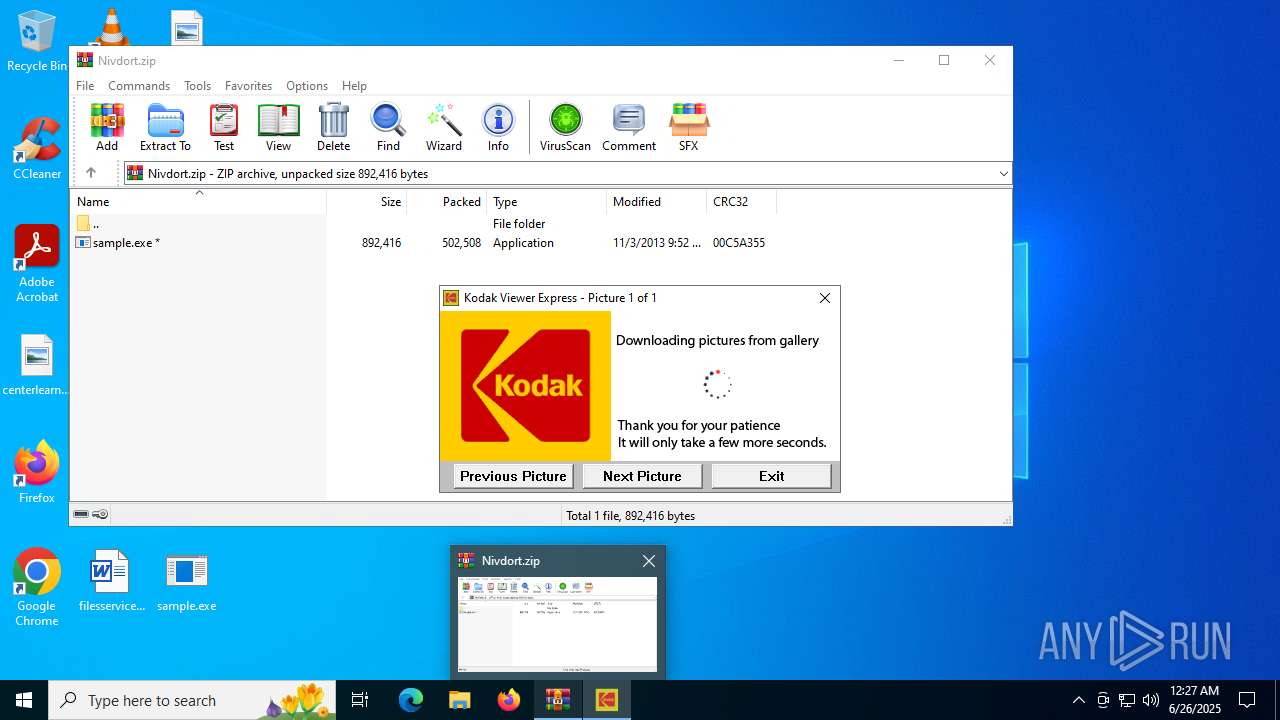Sort by the Packed column header
This screenshot has height=720, width=1280.
(x=447, y=202)
